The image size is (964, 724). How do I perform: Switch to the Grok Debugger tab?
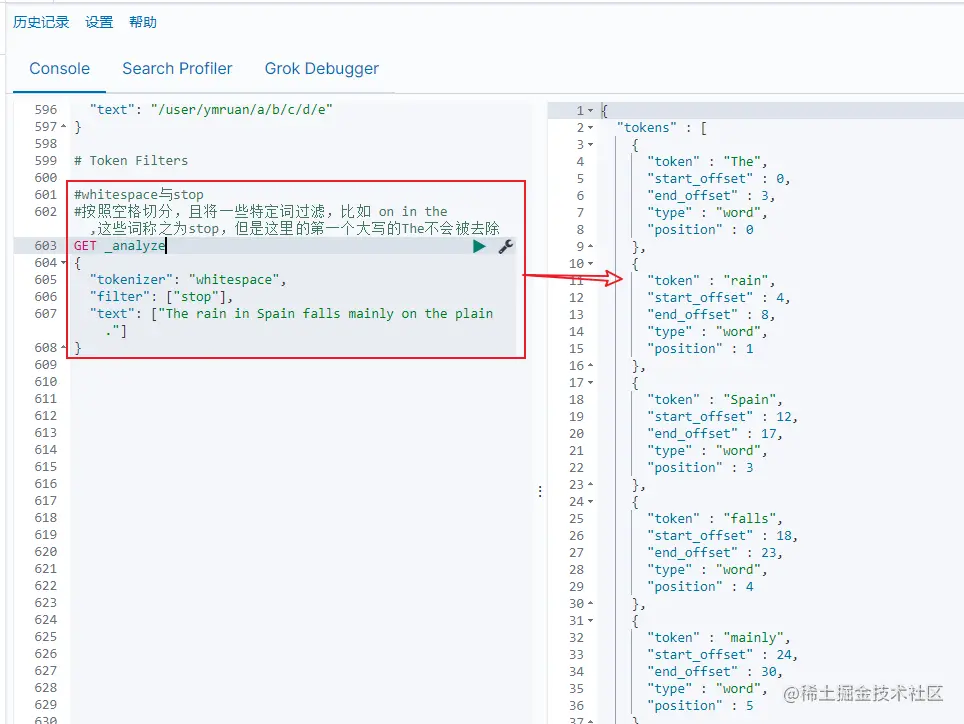tap(322, 68)
